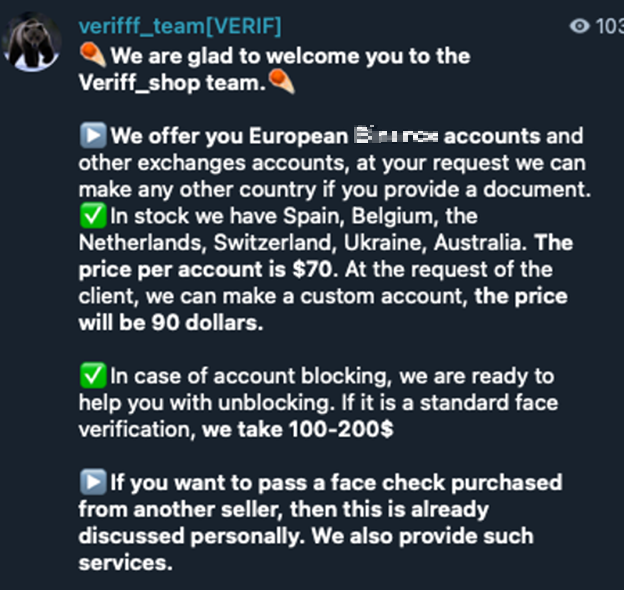Open the verifff_team[VERIF] sender name
This screenshot has height=592, width=625.
click(x=179, y=26)
